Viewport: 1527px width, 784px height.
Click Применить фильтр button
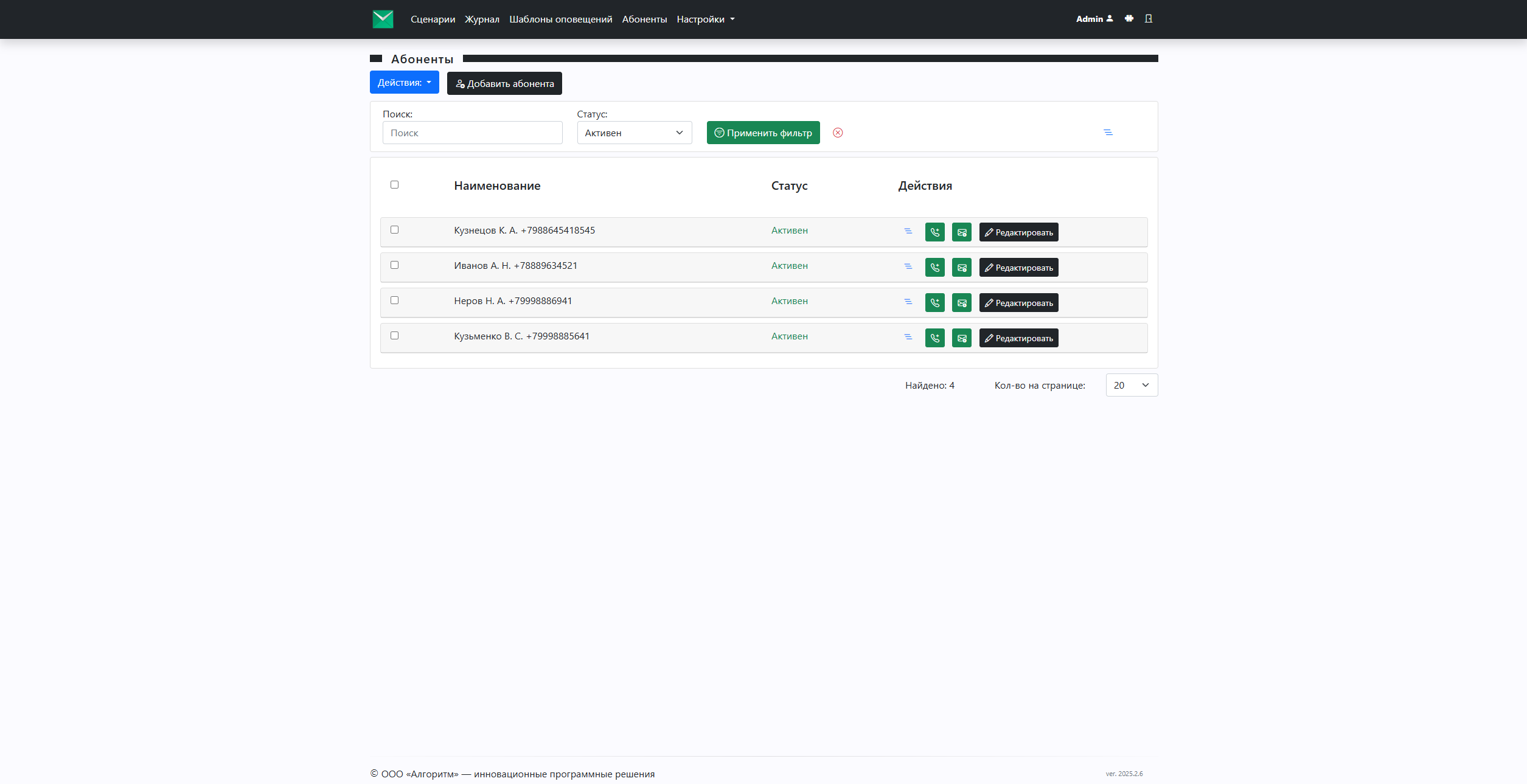pyautogui.click(x=763, y=133)
